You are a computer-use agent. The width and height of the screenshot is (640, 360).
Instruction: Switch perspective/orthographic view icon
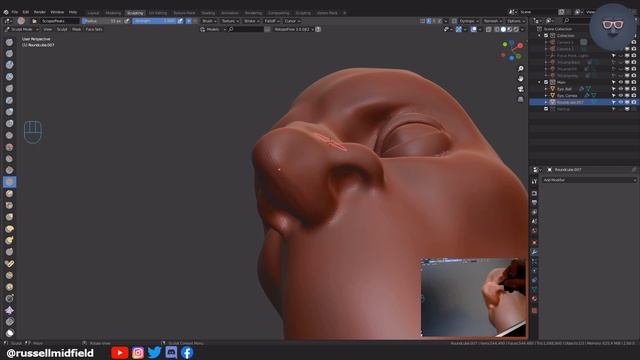click(x=520, y=99)
